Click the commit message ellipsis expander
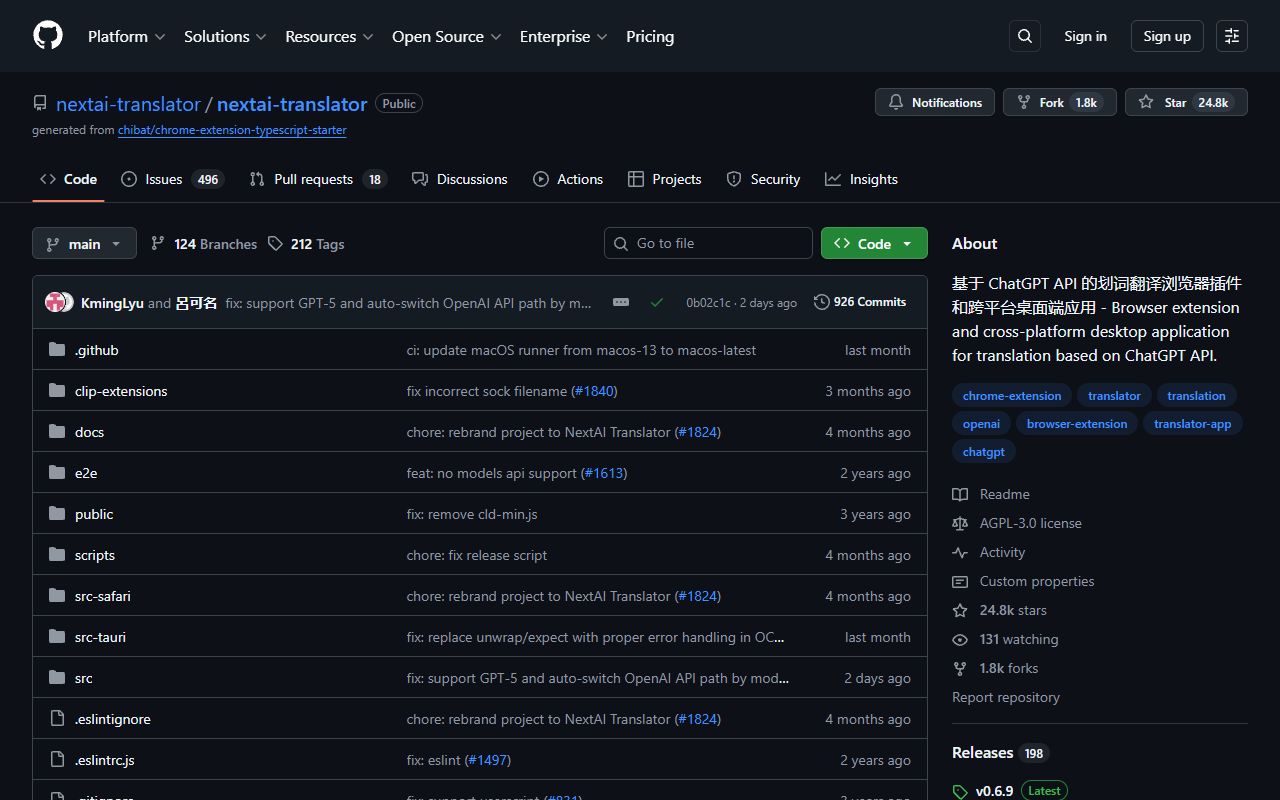The height and width of the screenshot is (800, 1280). pyautogui.click(x=621, y=301)
